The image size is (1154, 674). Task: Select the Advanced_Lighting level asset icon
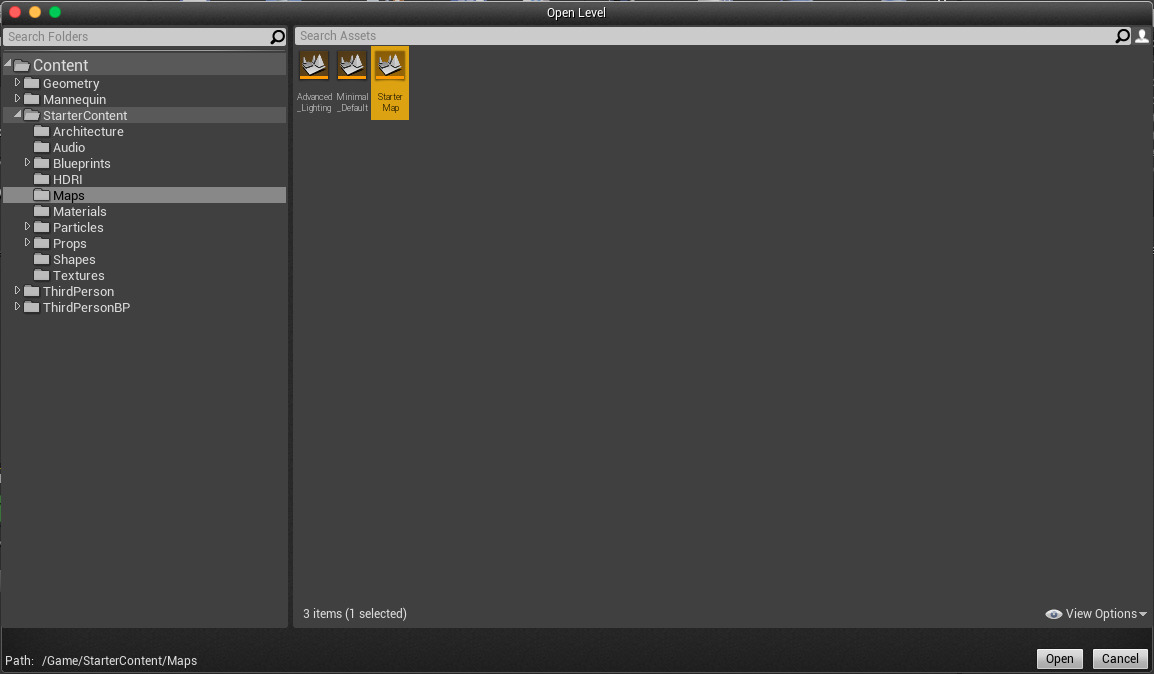(313, 66)
